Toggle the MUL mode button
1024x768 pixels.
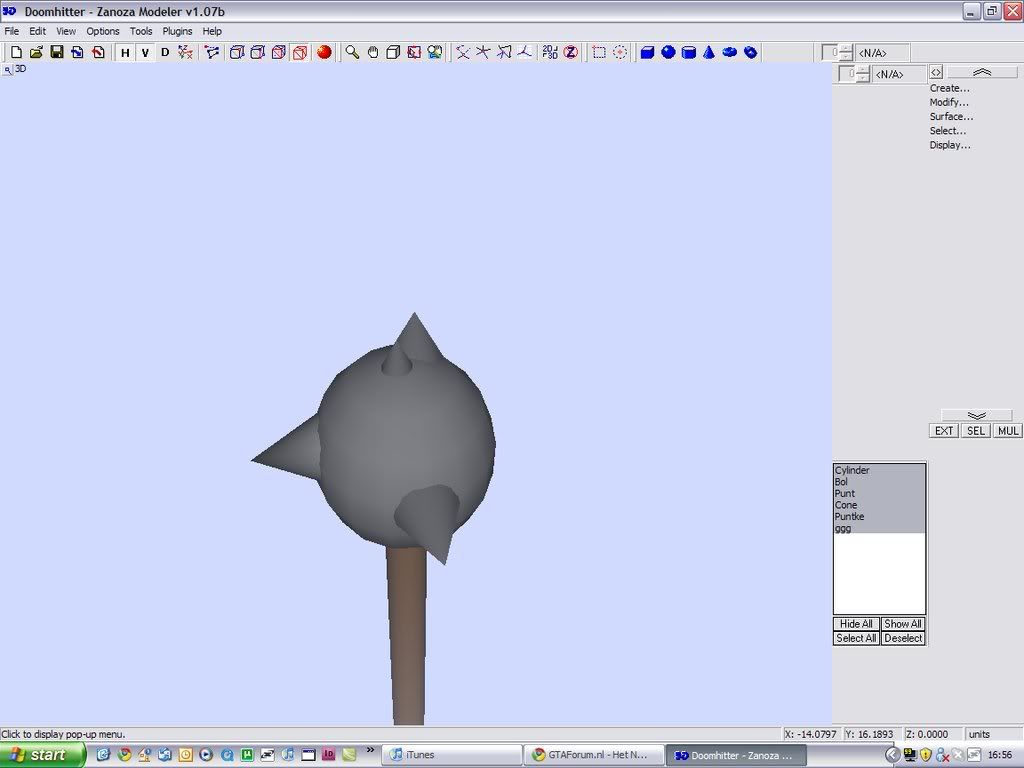point(1008,431)
